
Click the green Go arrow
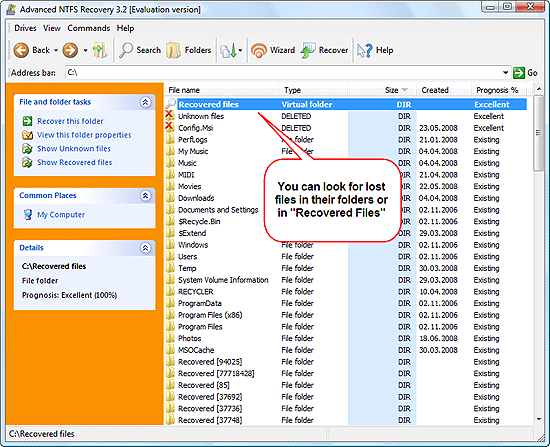[x=519, y=73]
